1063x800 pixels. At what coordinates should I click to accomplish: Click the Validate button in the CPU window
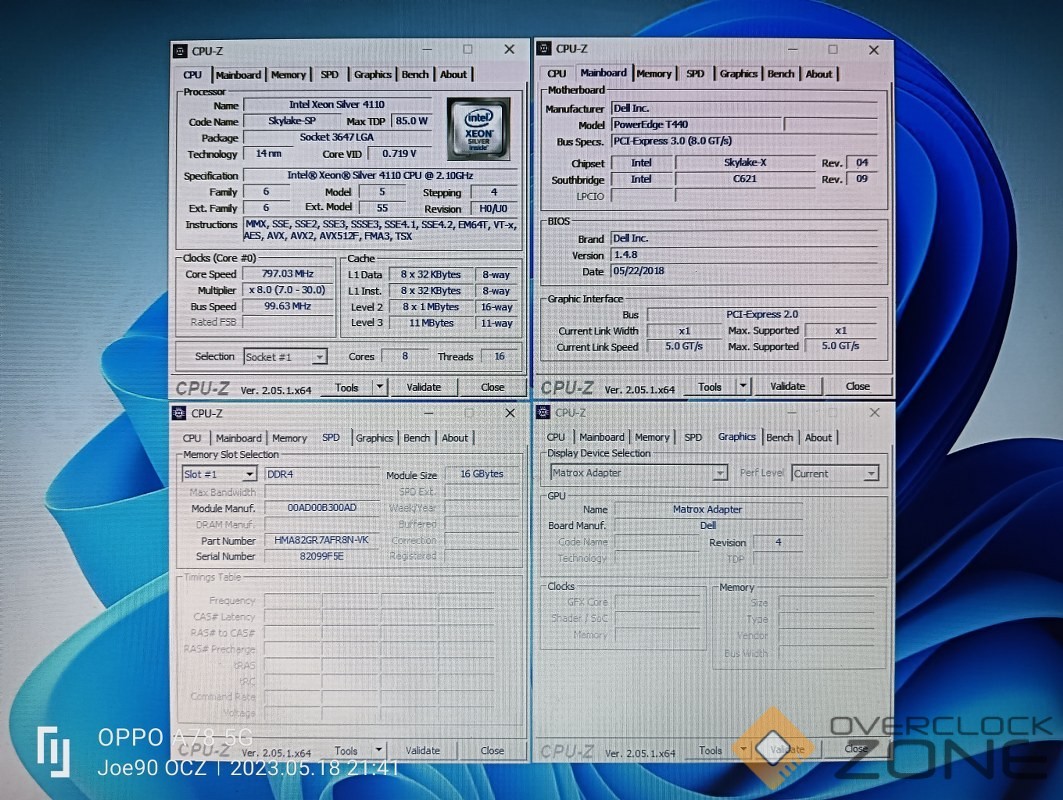coord(423,387)
